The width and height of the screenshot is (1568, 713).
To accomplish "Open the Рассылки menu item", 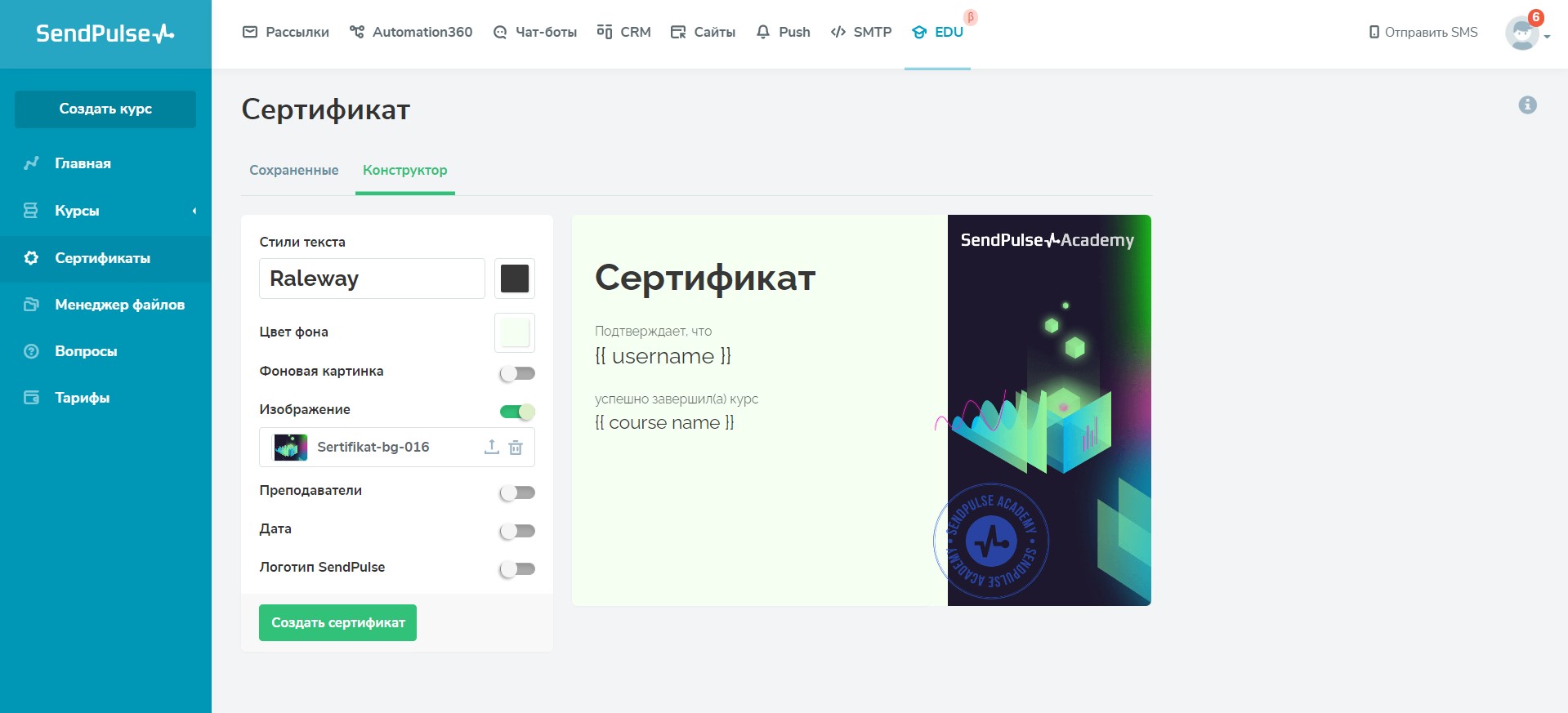I will [x=286, y=32].
